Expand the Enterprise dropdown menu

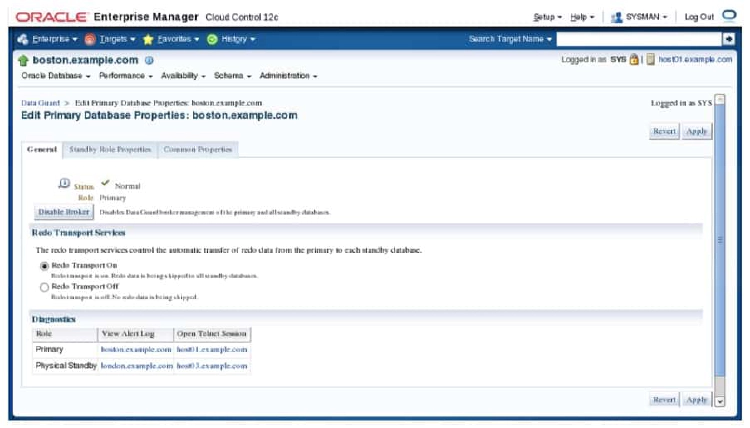(55, 39)
